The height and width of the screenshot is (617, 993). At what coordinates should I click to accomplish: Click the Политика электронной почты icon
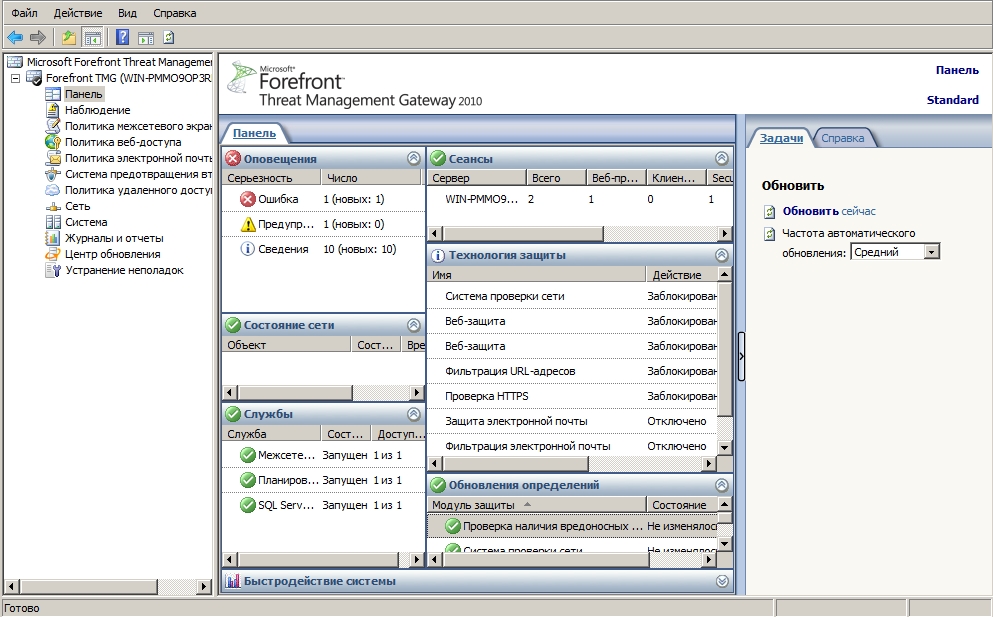point(53,158)
